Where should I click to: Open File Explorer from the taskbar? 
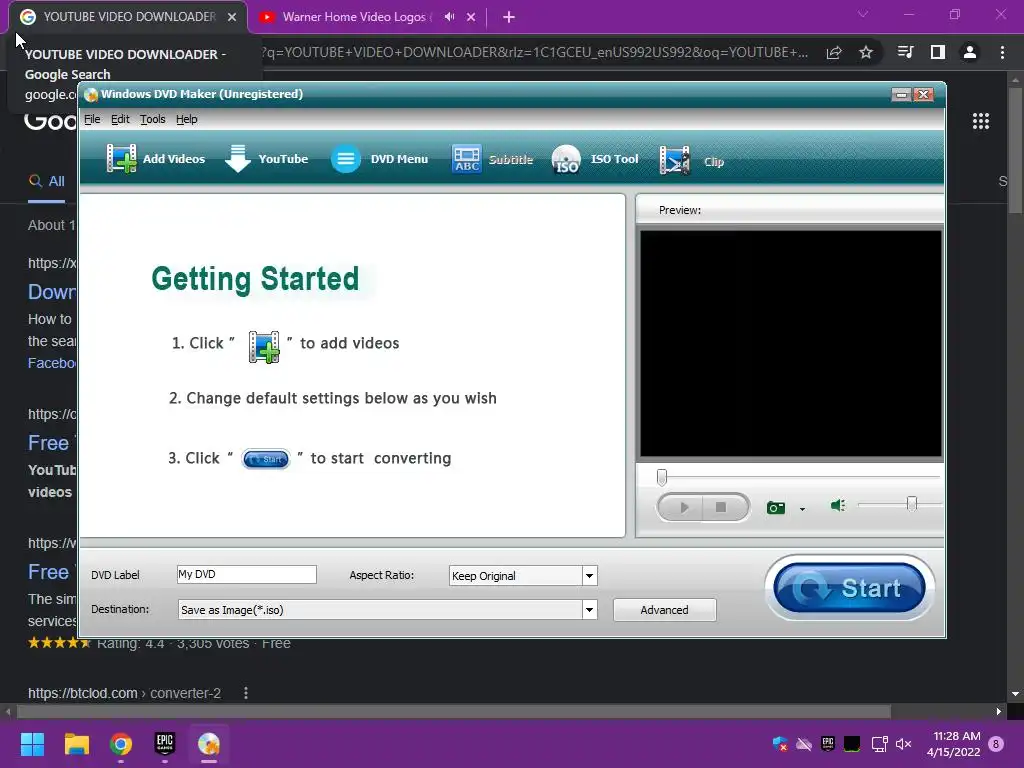click(76, 744)
